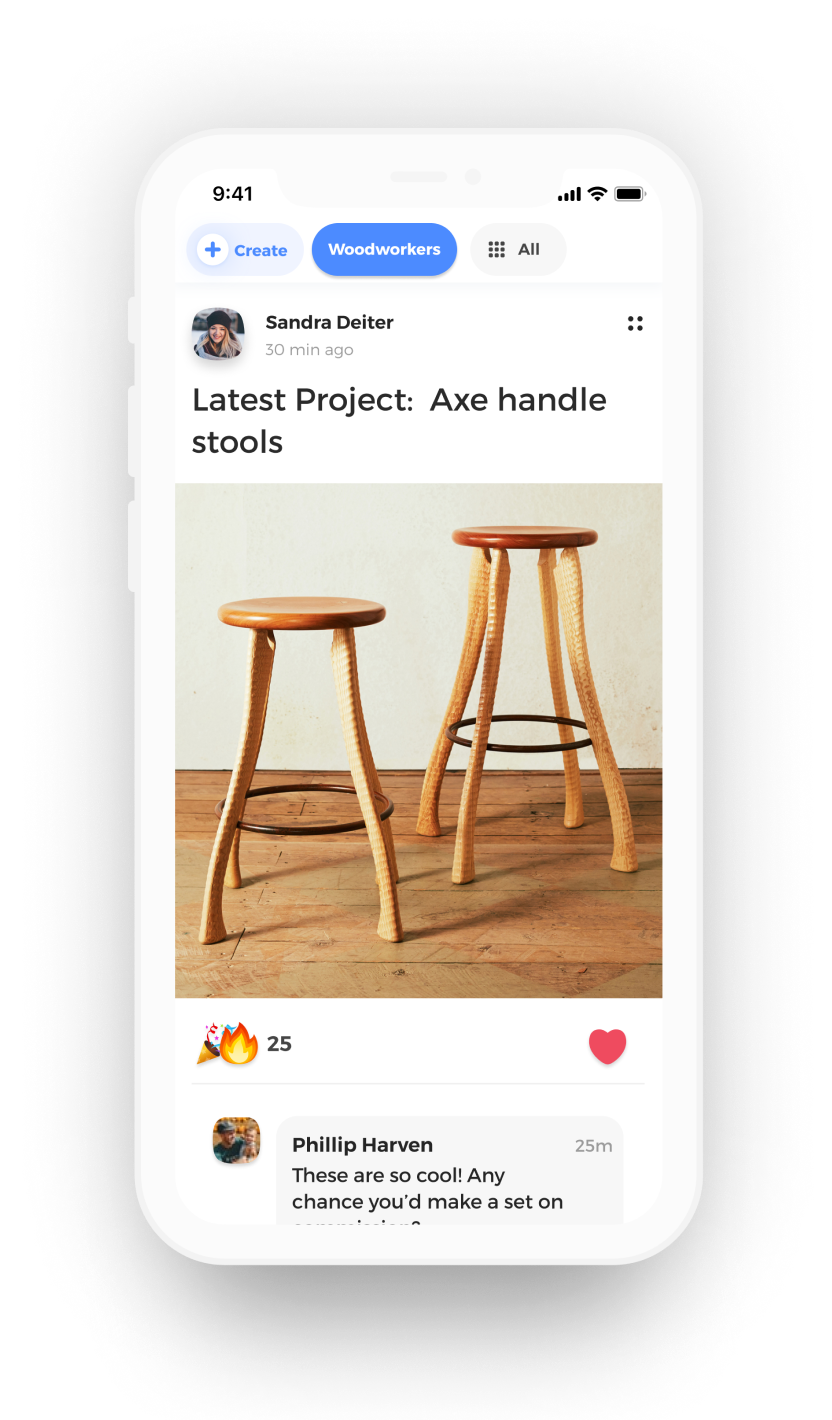Click the Wi-Fi status icon
The height and width of the screenshot is (1420, 832).
click(597, 194)
